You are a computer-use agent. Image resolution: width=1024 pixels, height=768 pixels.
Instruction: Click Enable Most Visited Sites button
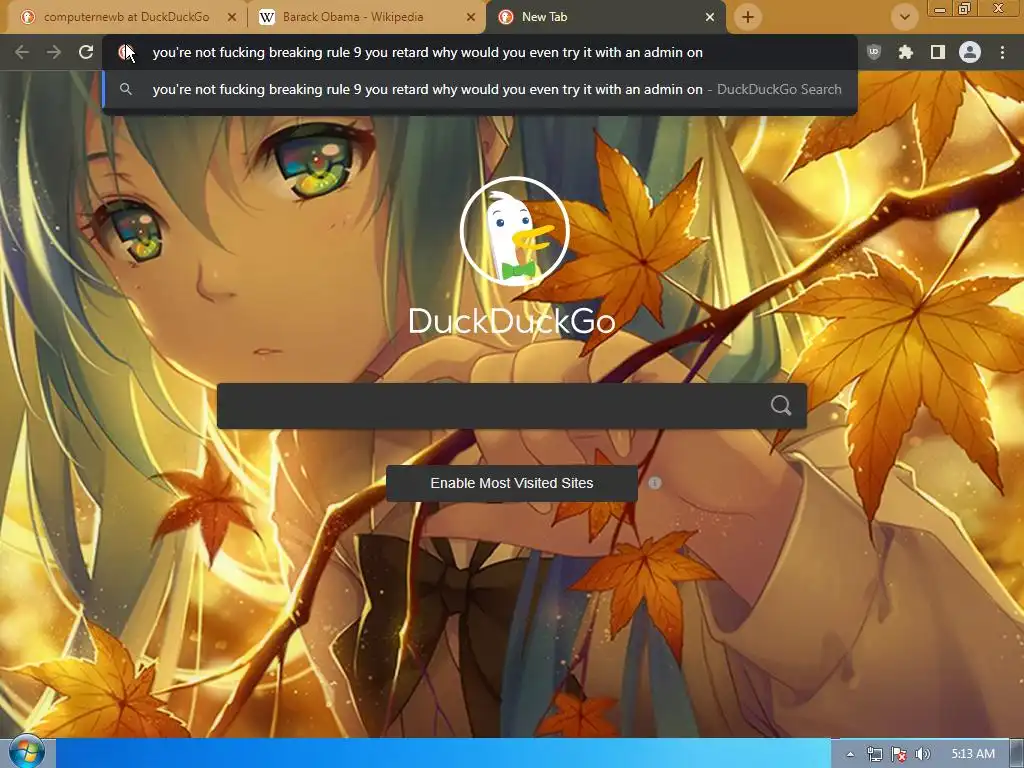[511, 483]
